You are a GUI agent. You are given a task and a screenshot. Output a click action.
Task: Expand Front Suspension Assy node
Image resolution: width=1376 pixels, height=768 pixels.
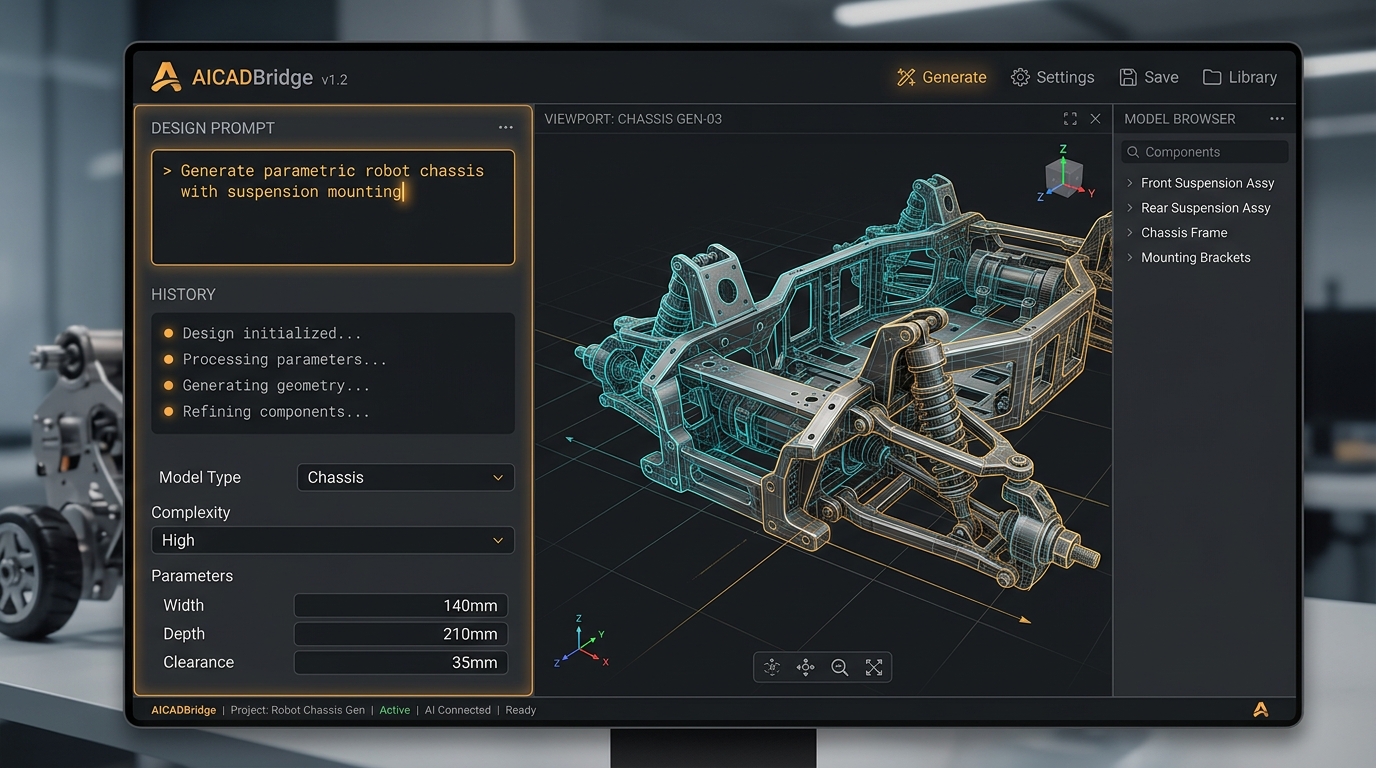[x=1130, y=183]
